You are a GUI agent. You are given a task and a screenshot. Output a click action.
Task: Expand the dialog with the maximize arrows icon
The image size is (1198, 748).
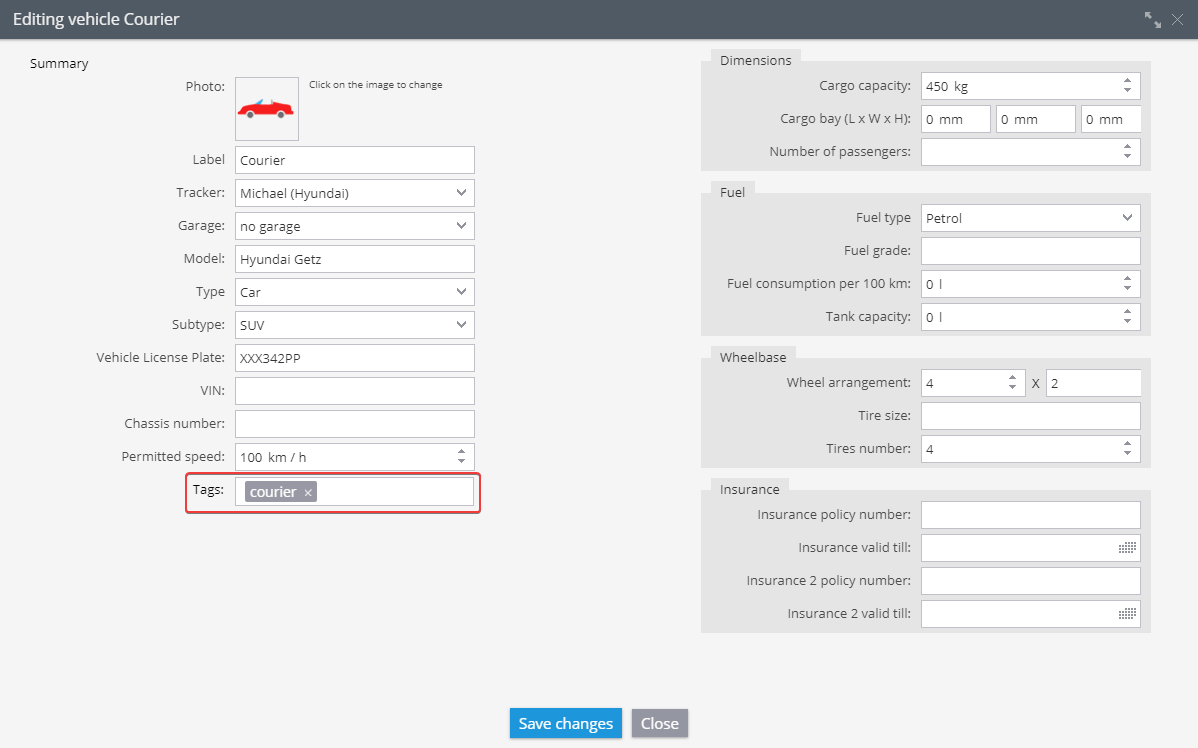(1152, 20)
